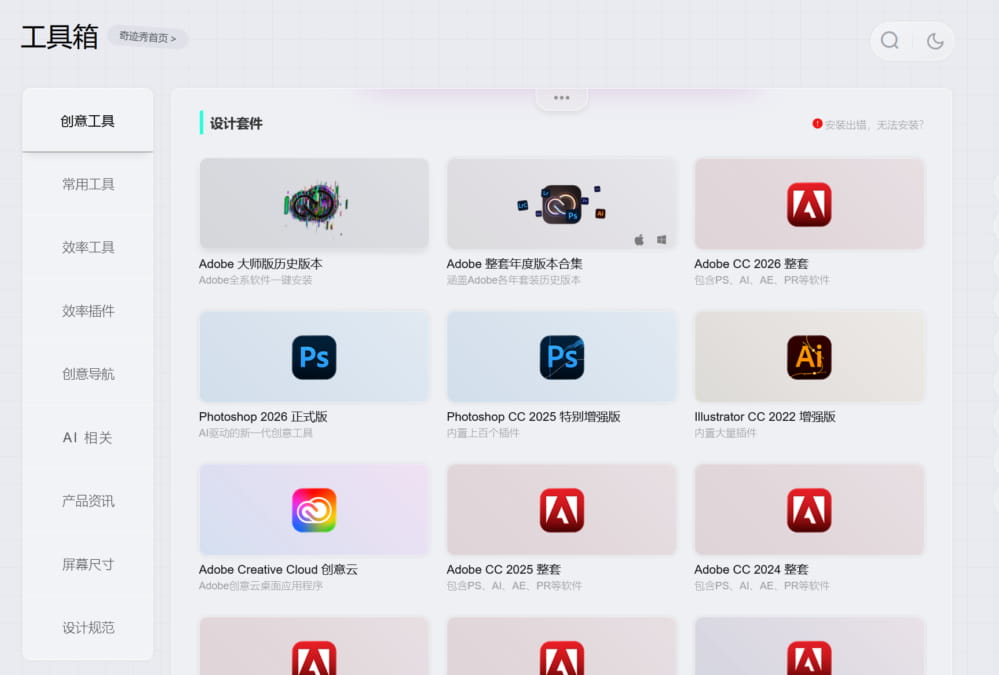This screenshot has width=999, height=675.
Task: Open the AI 相关 tab
Action: tap(88, 437)
